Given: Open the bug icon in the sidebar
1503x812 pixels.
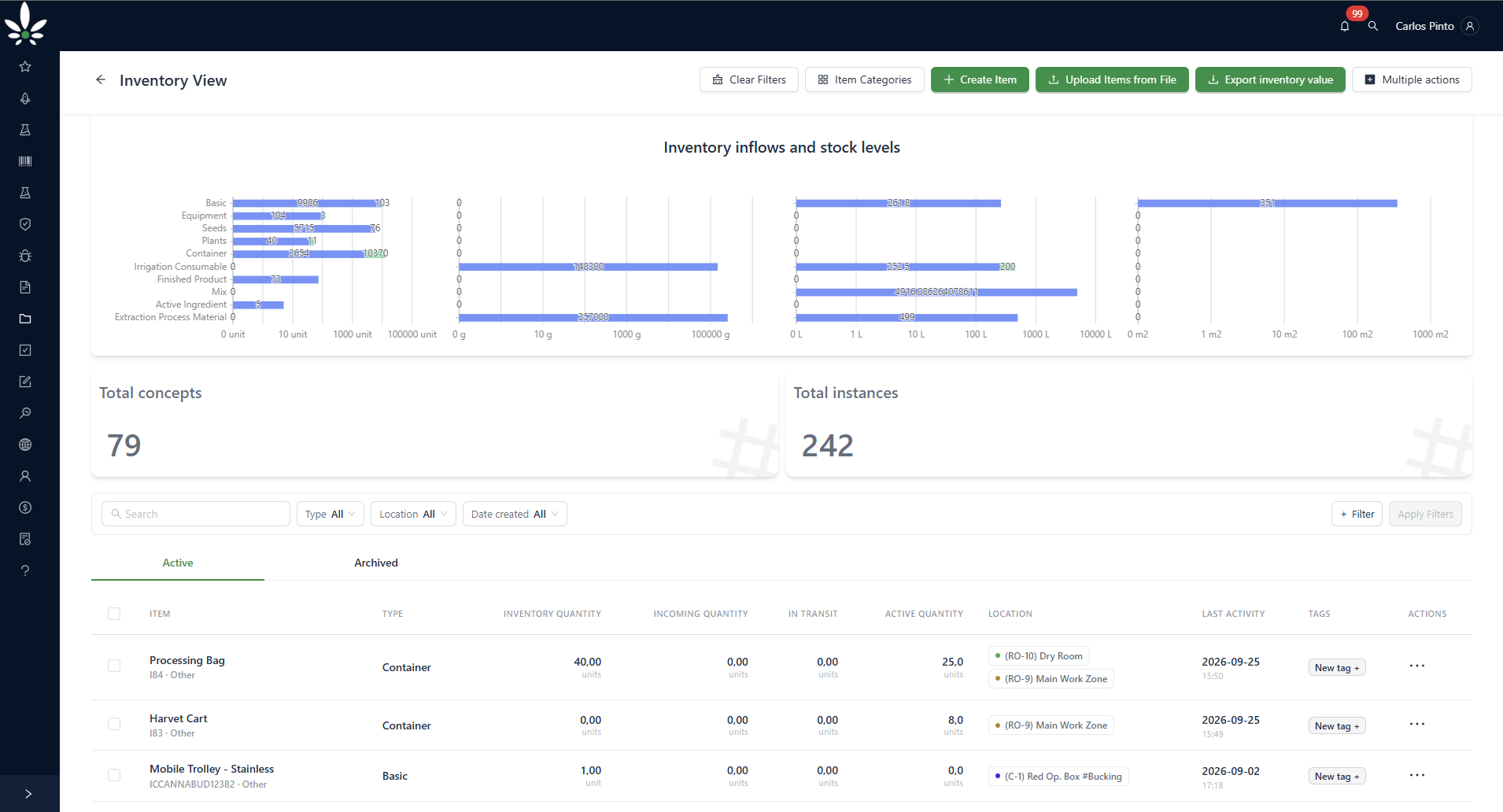Looking at the screenshot, I should [x=25, y=256].
